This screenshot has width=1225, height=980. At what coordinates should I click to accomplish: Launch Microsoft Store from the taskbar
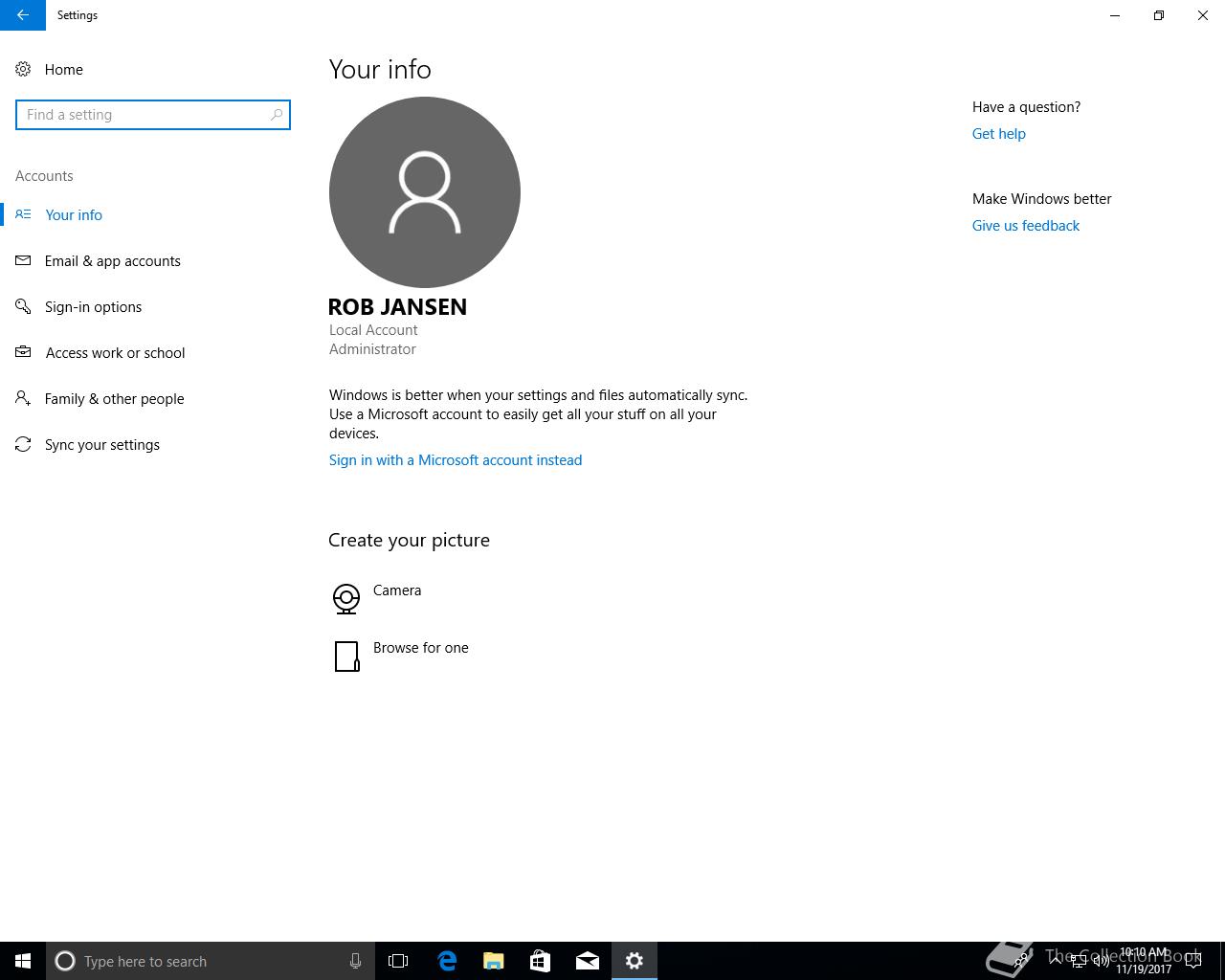(x=540, y=961)
